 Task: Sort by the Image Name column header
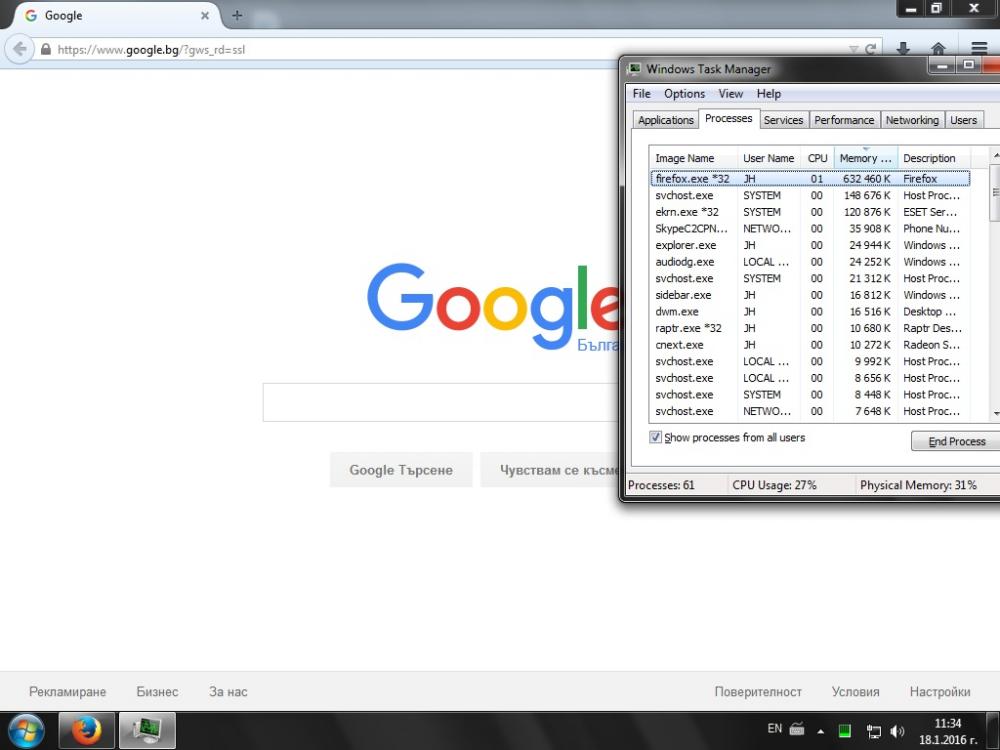693,158
